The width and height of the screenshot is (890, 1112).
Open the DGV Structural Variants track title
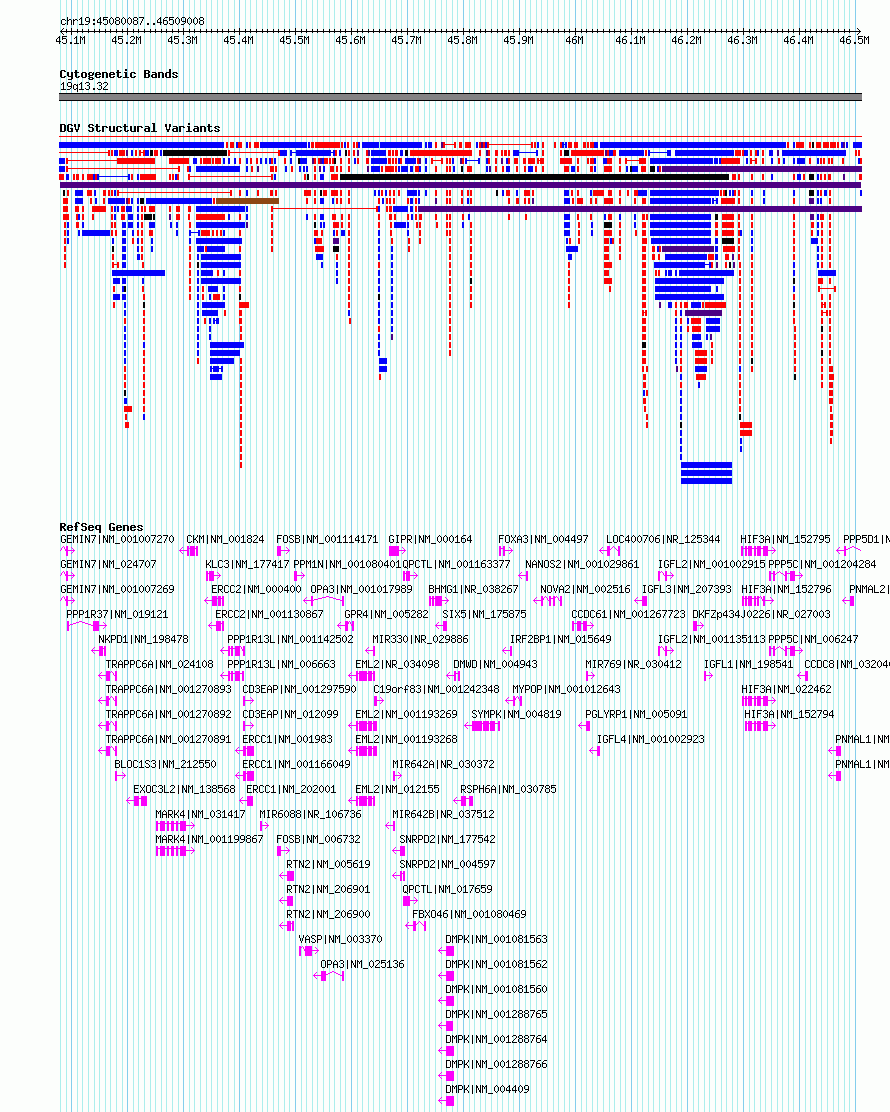[140, 128]
